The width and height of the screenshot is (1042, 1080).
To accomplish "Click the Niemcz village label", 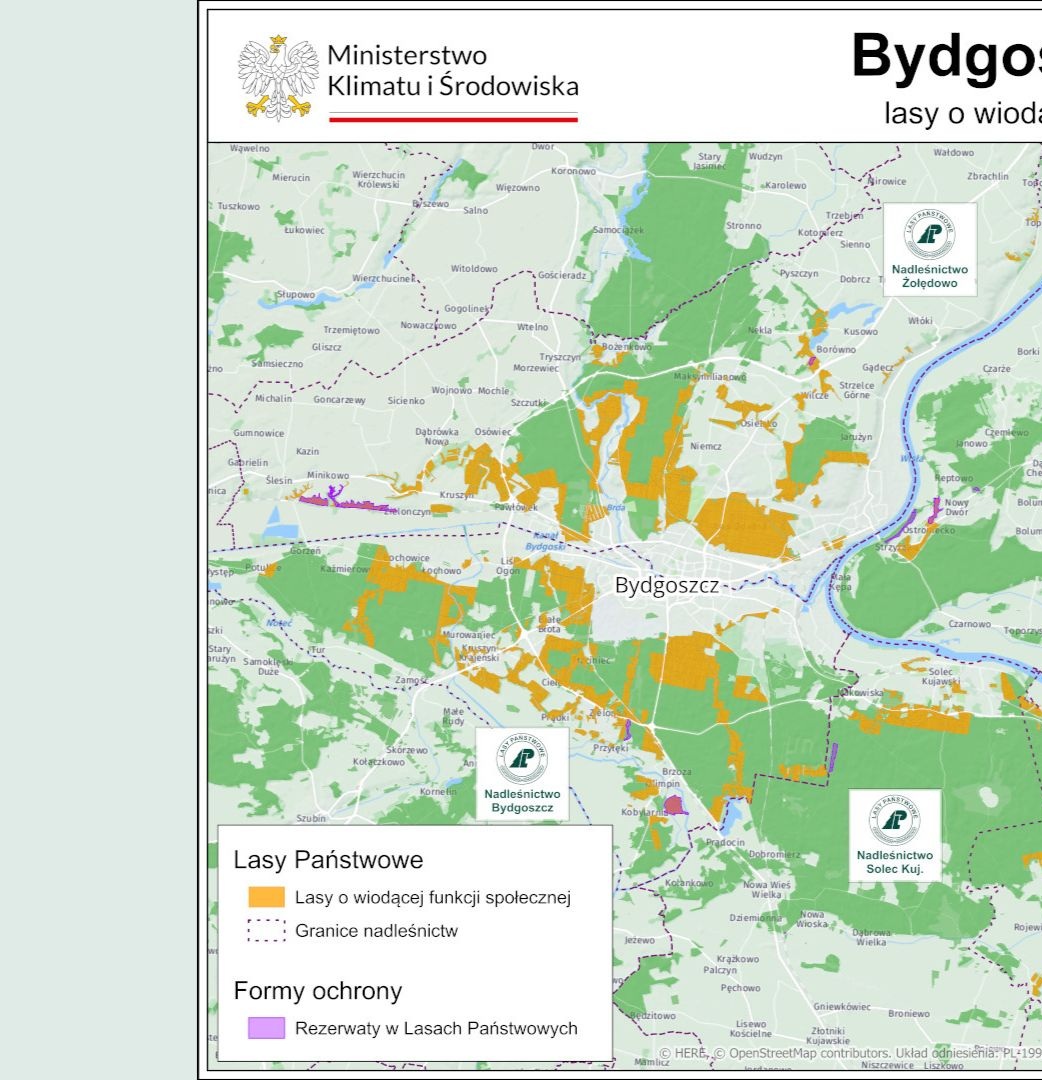I will [x=705, y=446].
